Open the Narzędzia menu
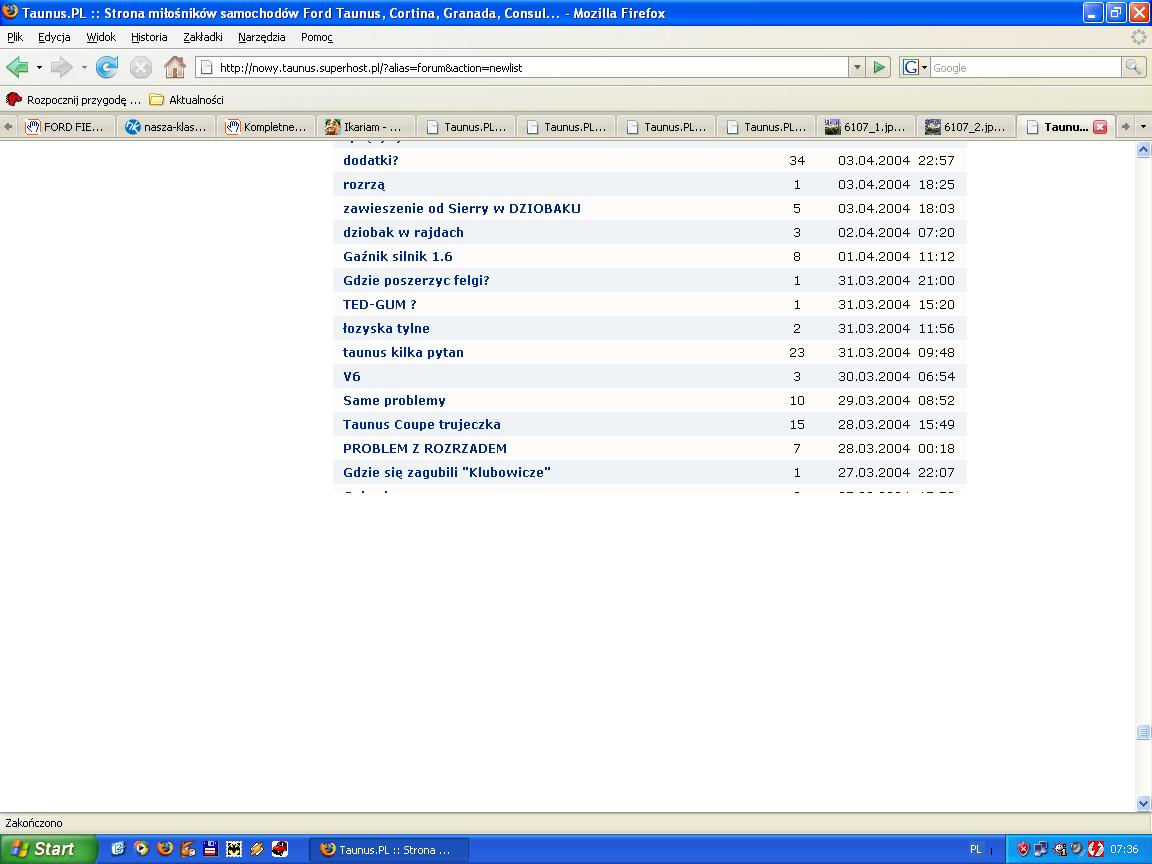 [x=261, y=37]
